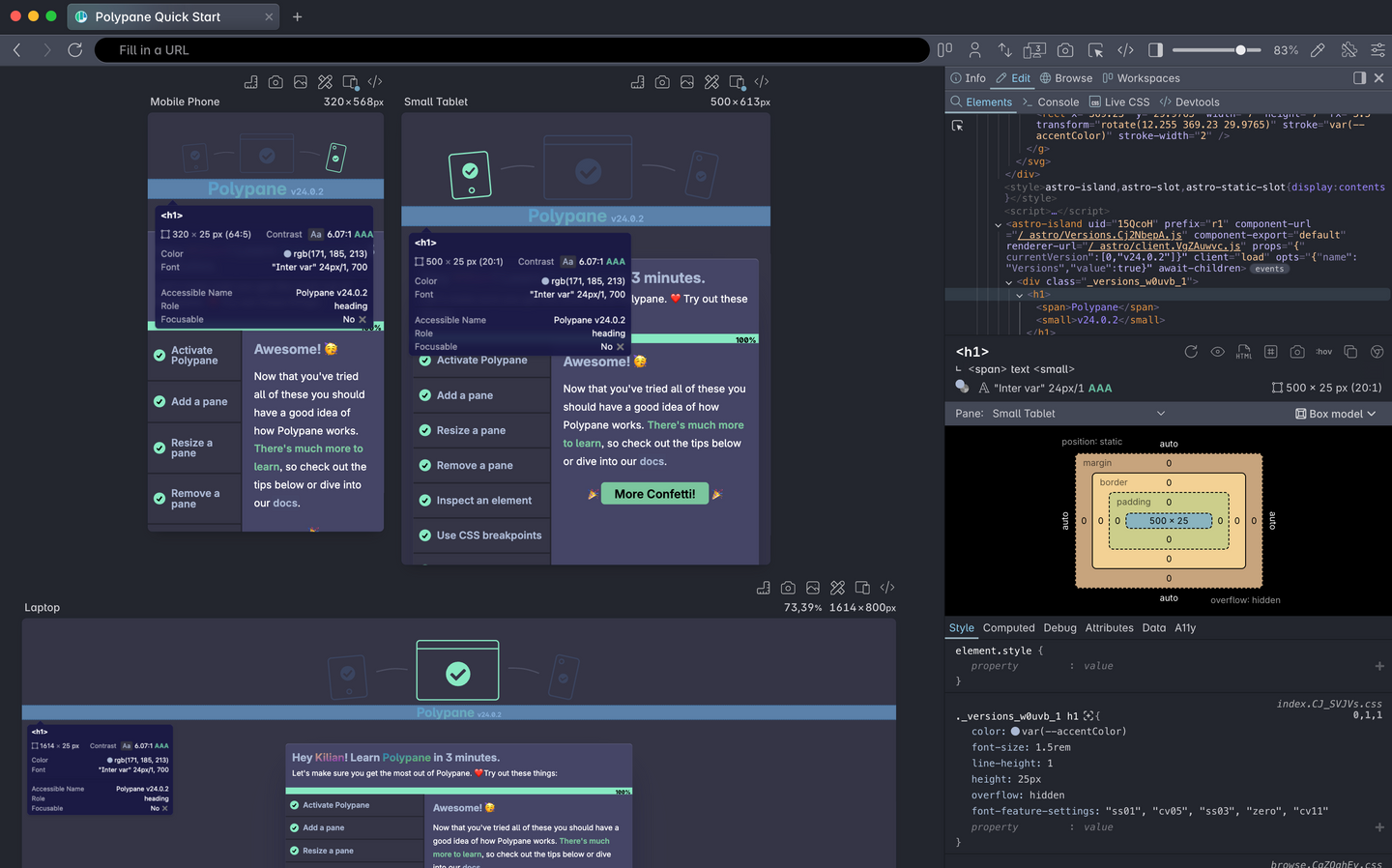Switch to the Browse tab
This screenshot has width=1392, height=868.
pos(1066,78)
